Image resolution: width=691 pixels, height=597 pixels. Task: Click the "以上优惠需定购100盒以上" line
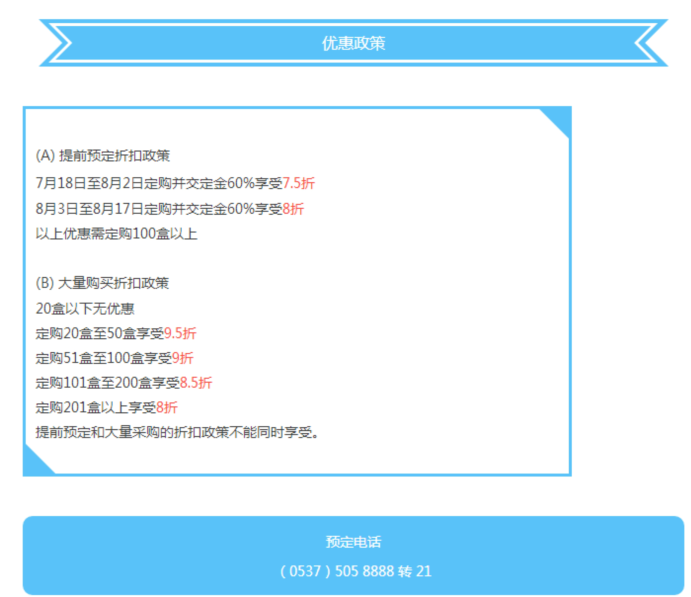tap(116, 235)
